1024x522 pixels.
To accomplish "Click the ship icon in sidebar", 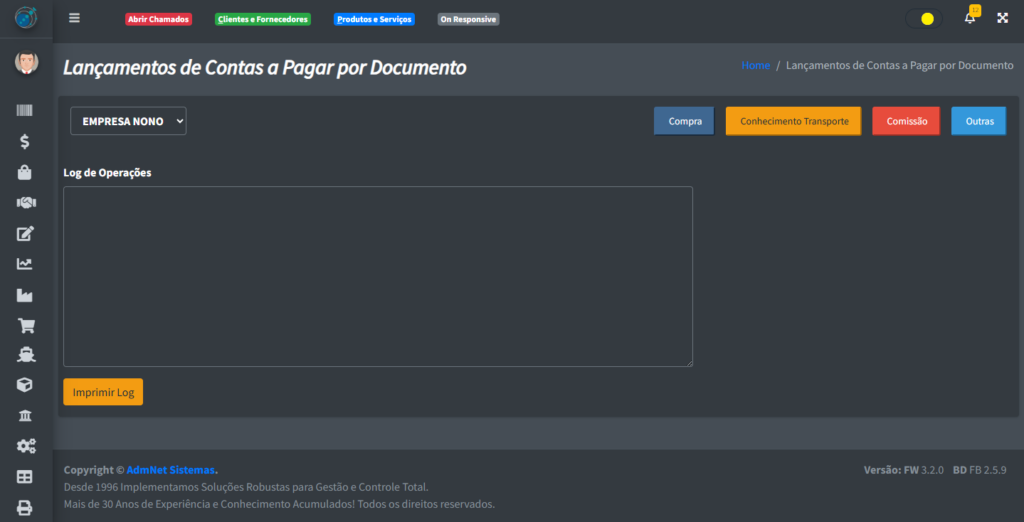I will click(25, 355).
